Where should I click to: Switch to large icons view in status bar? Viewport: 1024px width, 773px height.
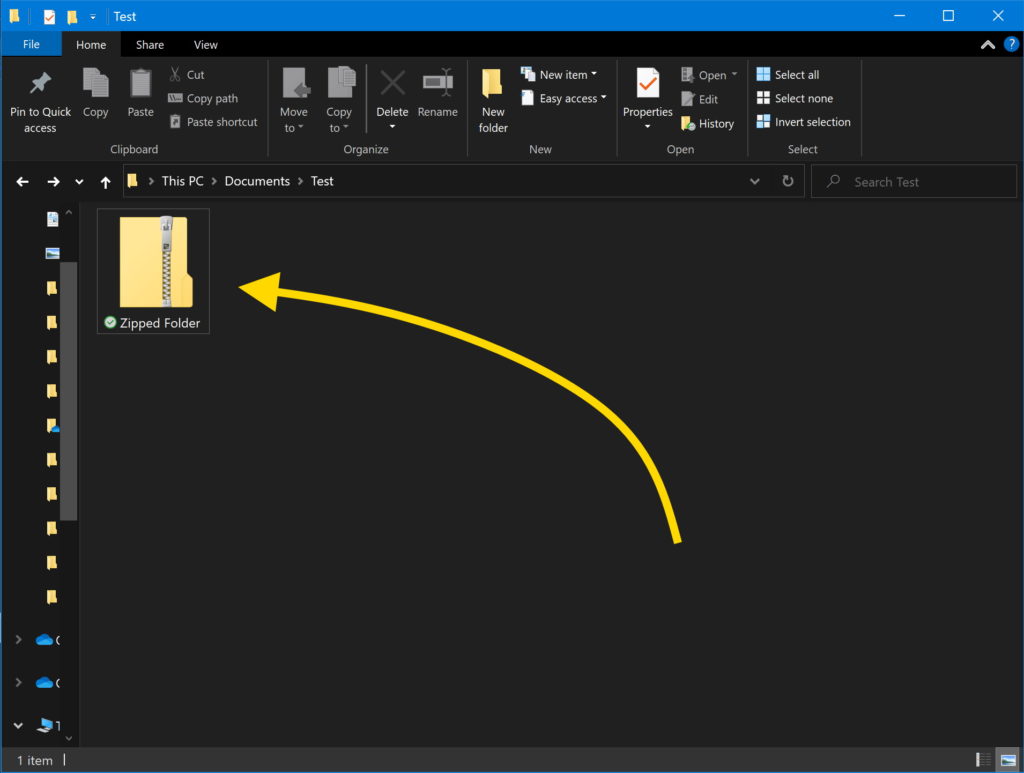click(1008, 759)
